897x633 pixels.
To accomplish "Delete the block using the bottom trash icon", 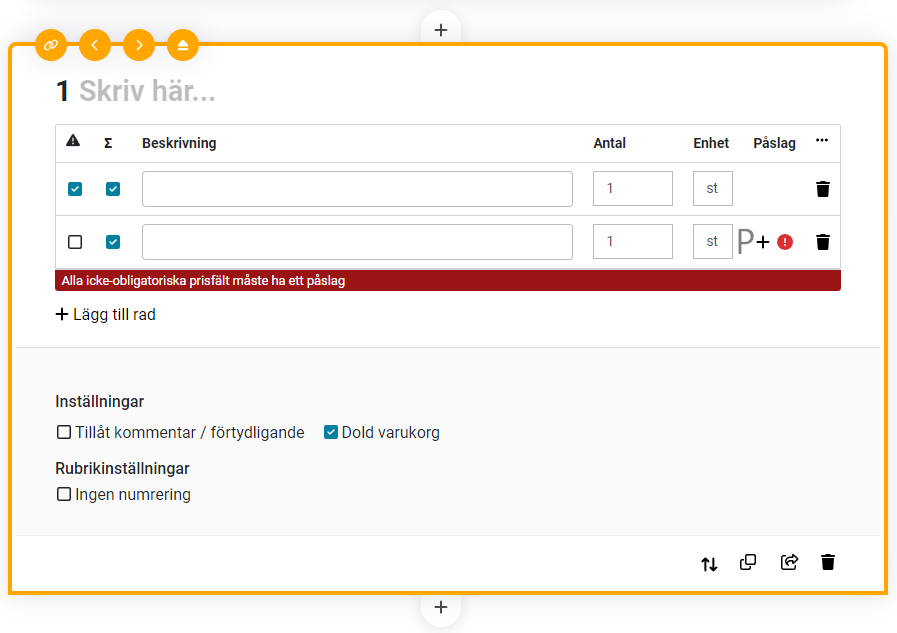I will click(x=828, y=563).
